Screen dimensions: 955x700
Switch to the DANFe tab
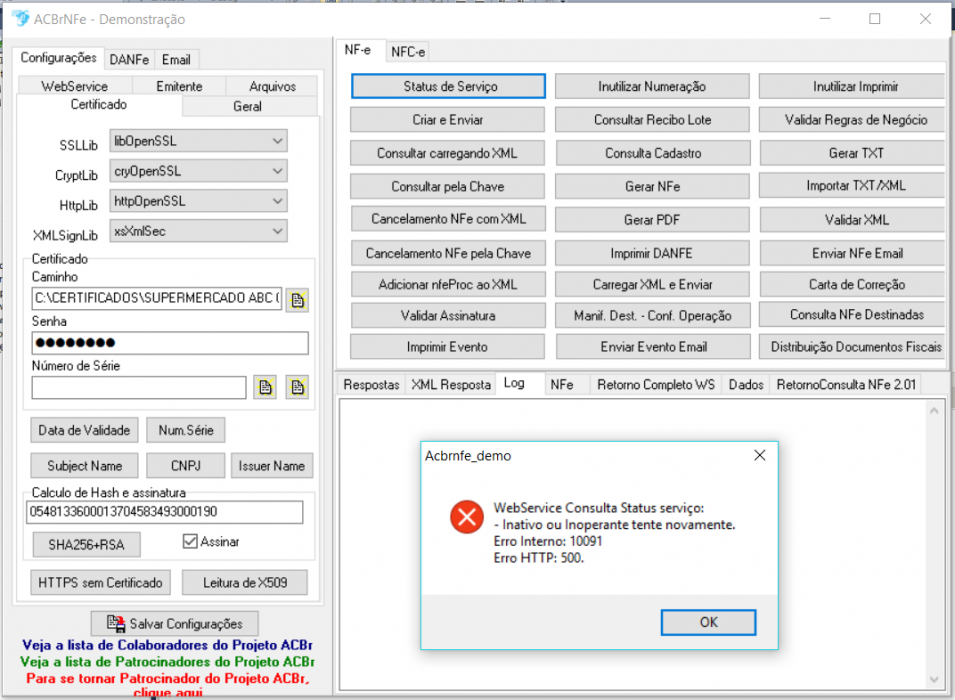pyautogui.click(x=129, y=60)
